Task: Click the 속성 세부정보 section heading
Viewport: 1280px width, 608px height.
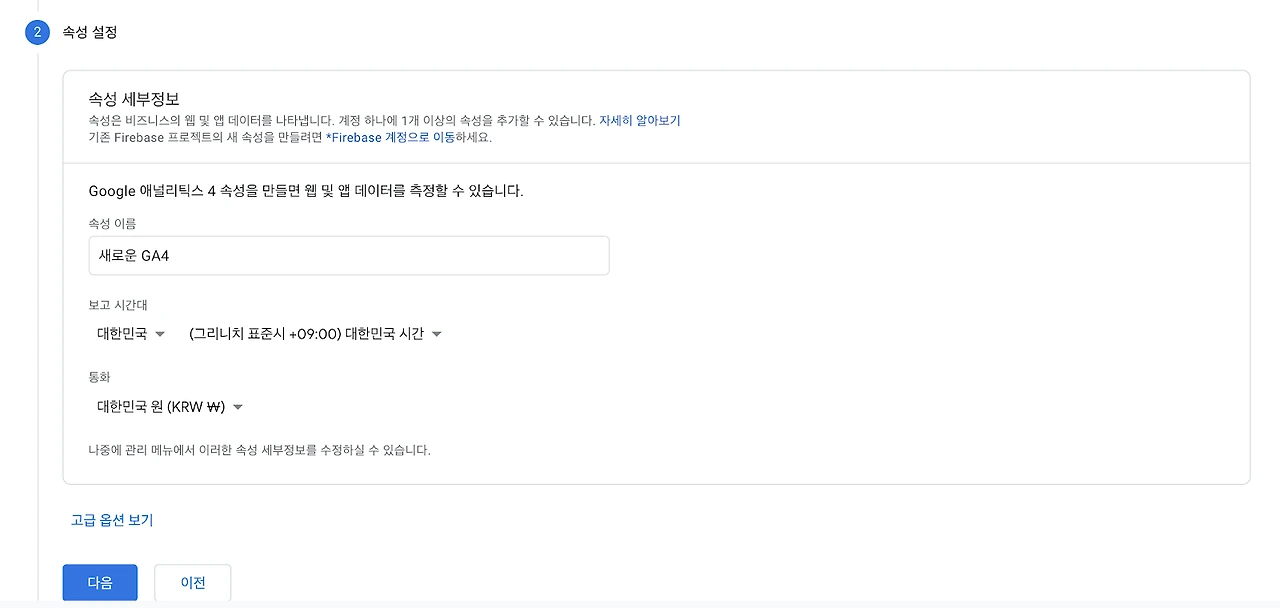Action: click(134, 99)
